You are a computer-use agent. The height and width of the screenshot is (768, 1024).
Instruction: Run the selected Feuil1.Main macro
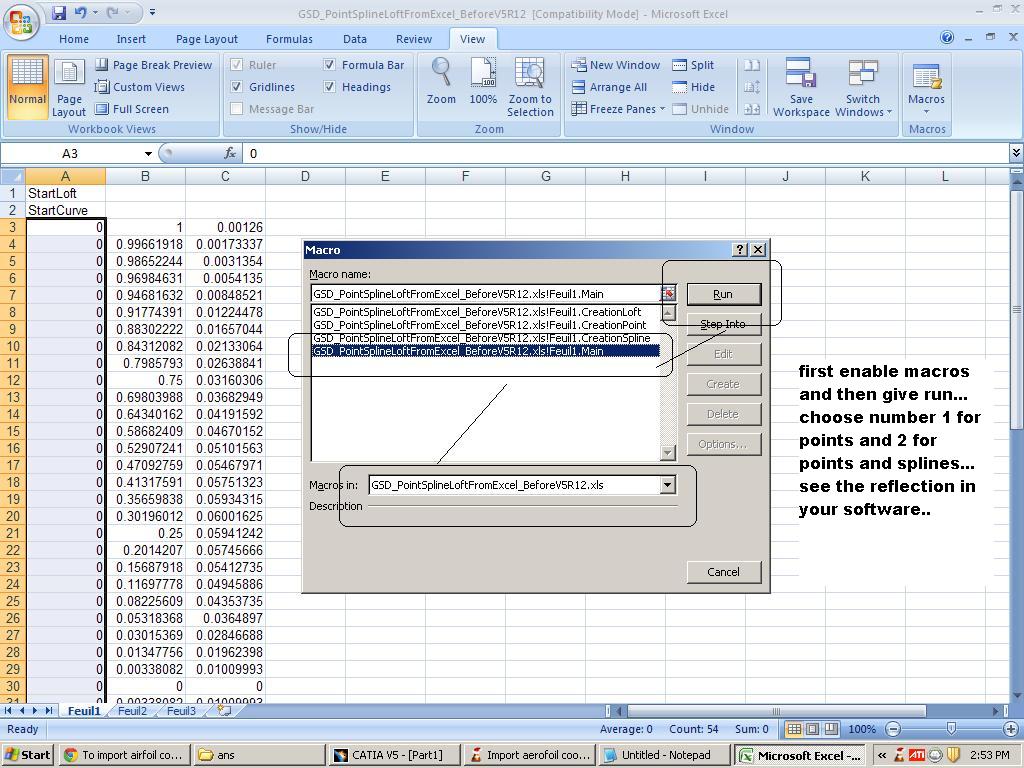pos(723,293)
